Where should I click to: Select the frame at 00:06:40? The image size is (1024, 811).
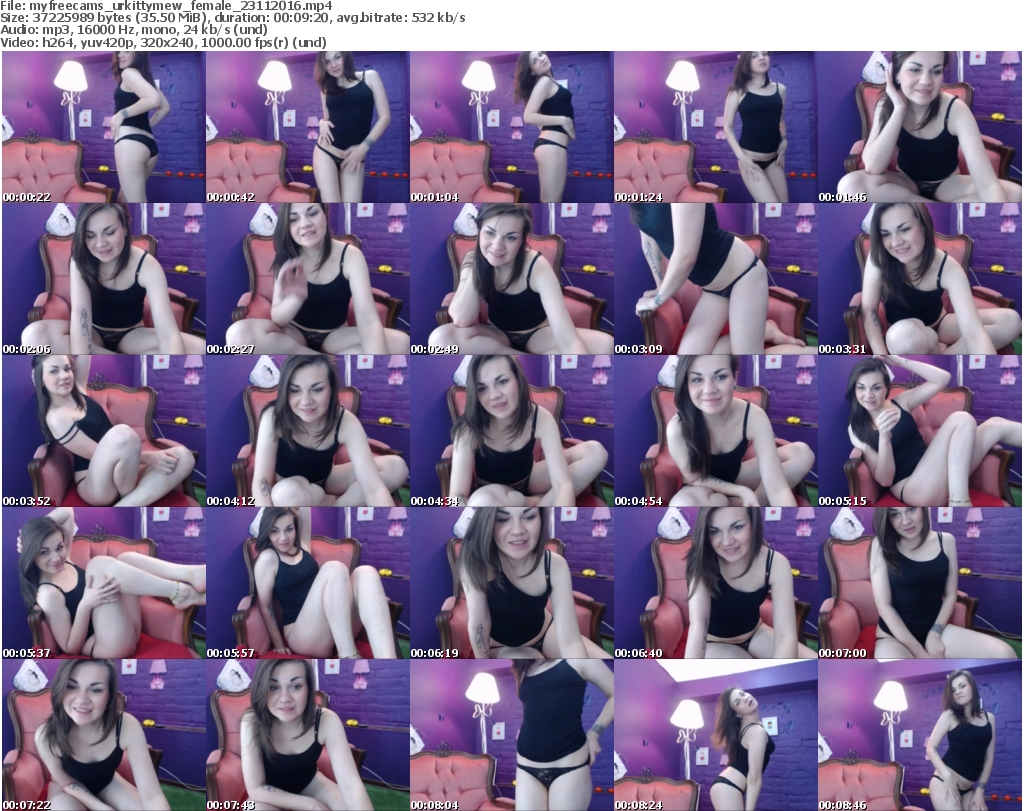pyautogui.click(x=715, y=583)
